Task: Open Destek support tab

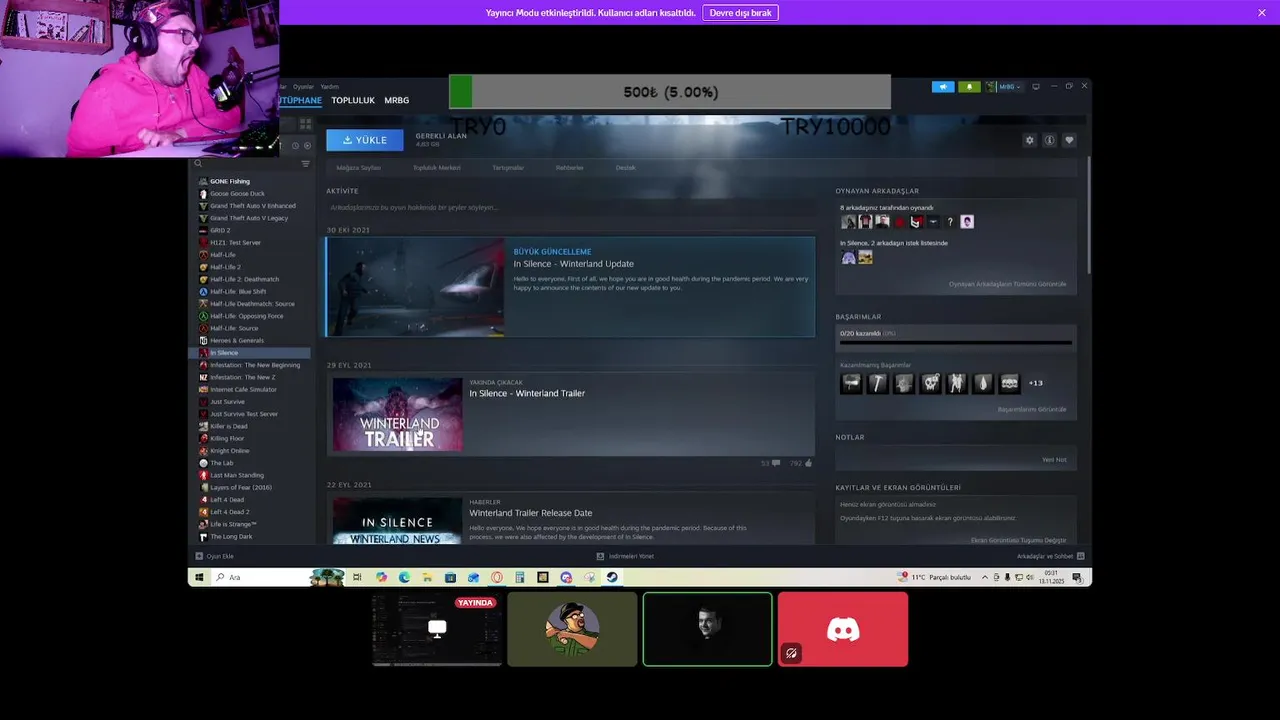Action: click(x=626, y=167)
